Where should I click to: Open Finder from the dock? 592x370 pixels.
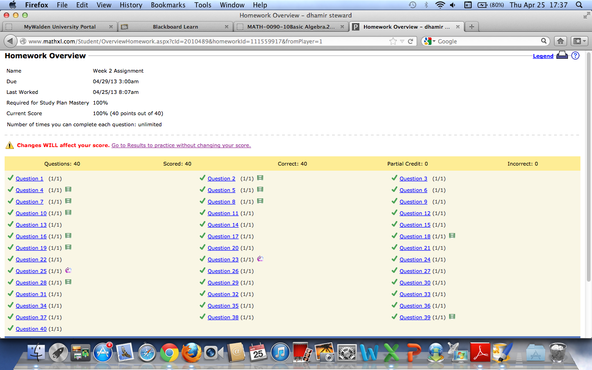(x=37, y=353)
